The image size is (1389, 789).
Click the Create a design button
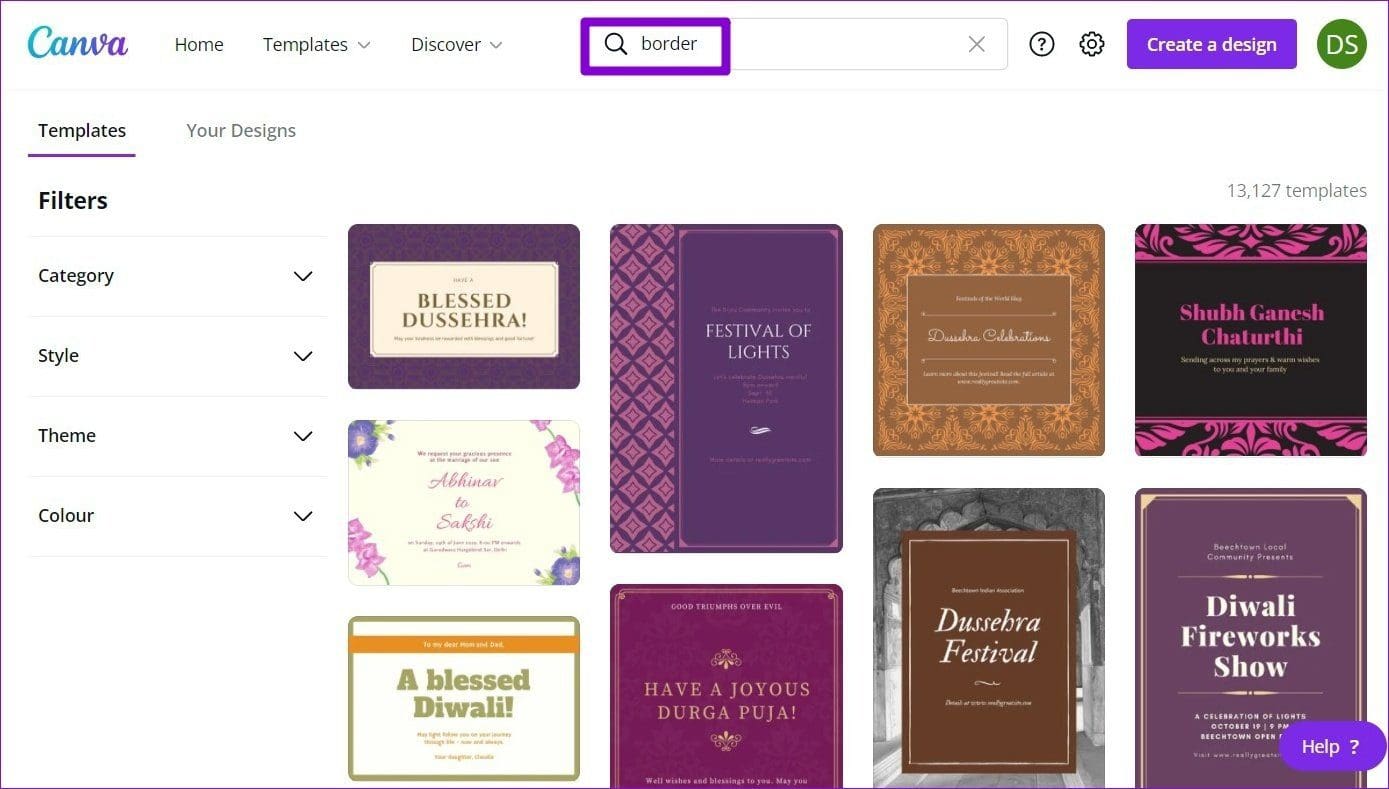[x=1211, y=44]
